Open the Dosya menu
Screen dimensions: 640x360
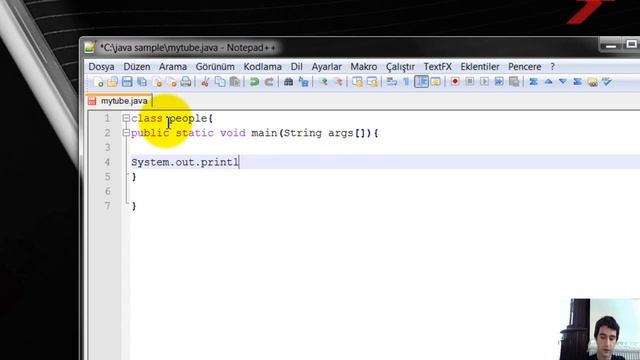click(x=101, y=67)
